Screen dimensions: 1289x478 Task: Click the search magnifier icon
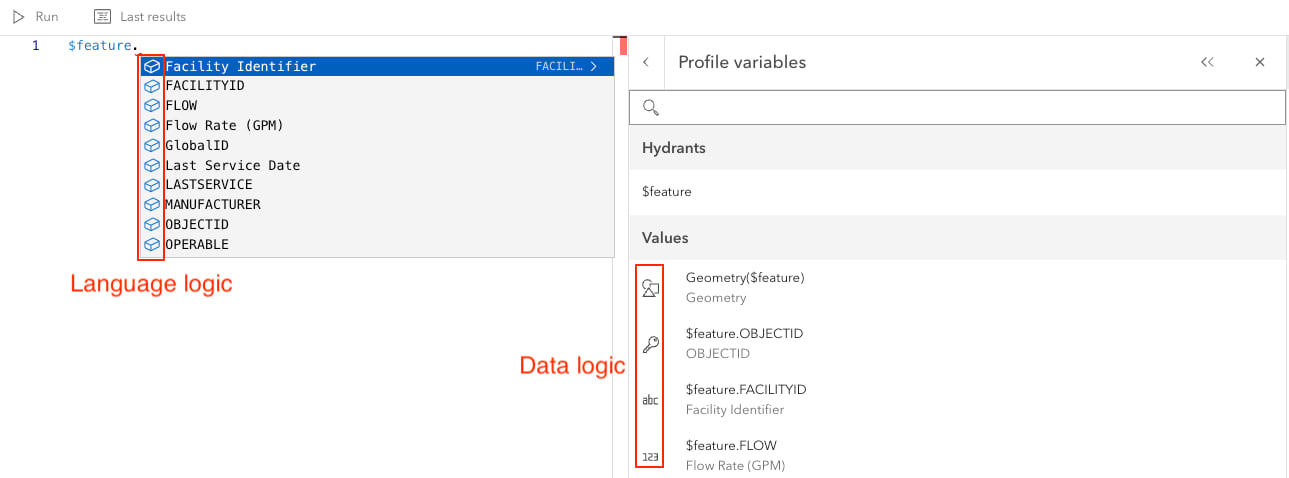[651, 108]
